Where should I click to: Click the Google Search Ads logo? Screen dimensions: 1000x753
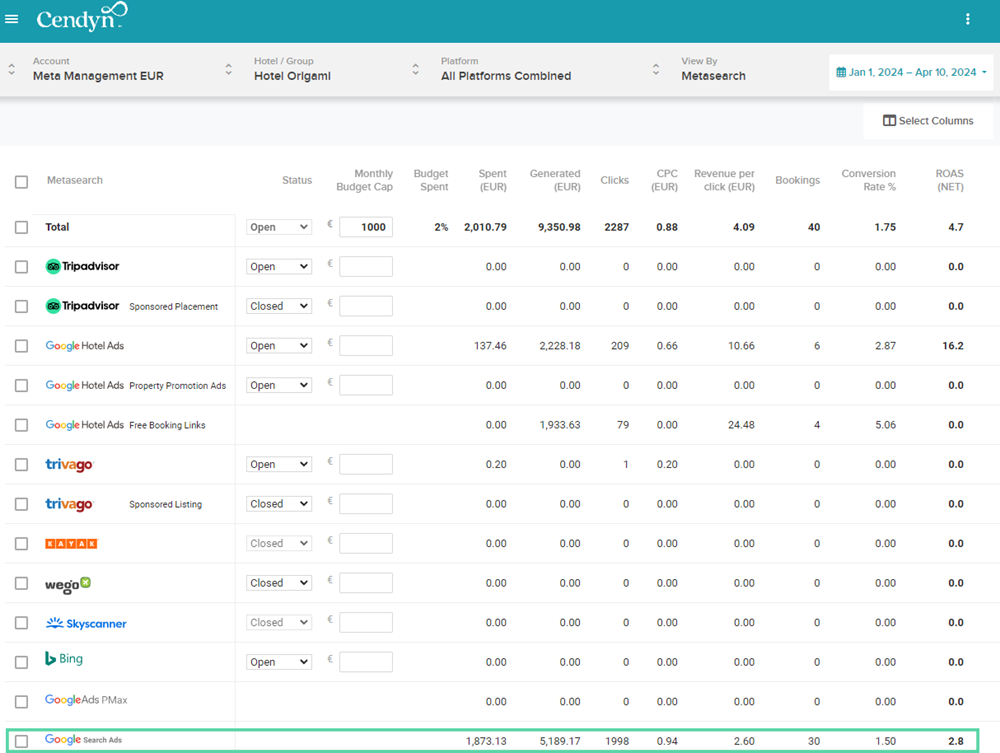coord(83,740)
